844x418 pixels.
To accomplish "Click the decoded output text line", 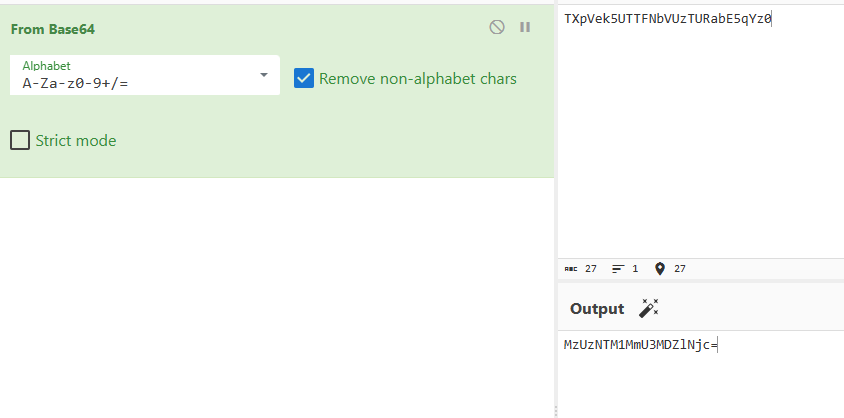I will click(641, 345).
